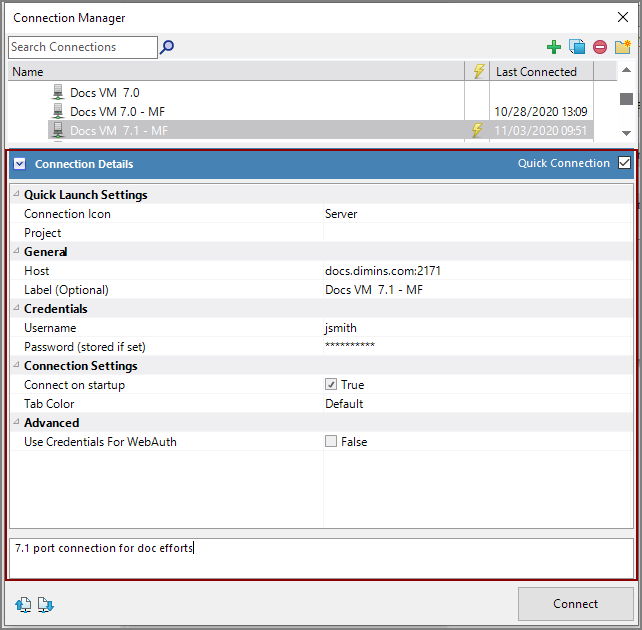Click server icon for Docs VM 7.1 - MF
This screenshot has width=642, height=630.
(58, 130)
